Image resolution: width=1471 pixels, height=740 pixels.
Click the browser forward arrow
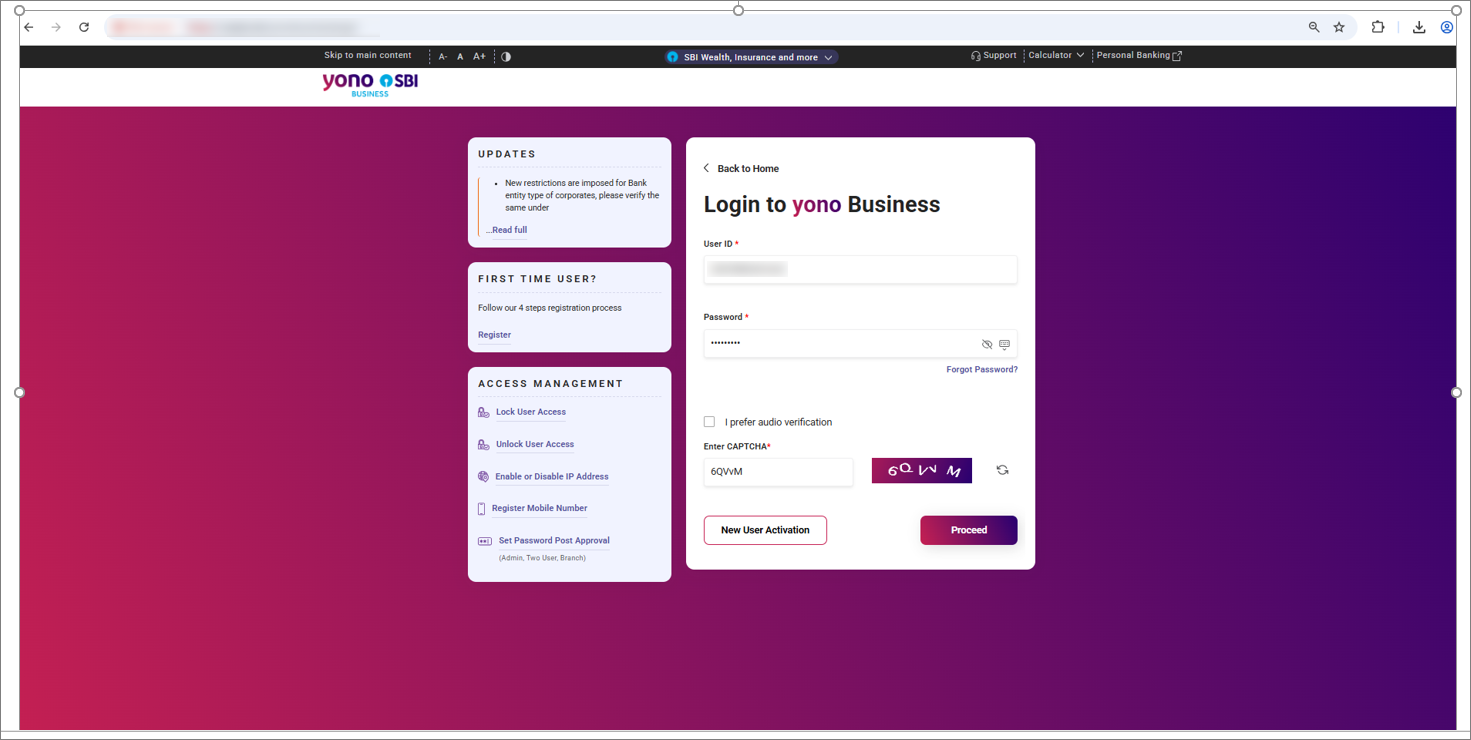pos(56,27)
